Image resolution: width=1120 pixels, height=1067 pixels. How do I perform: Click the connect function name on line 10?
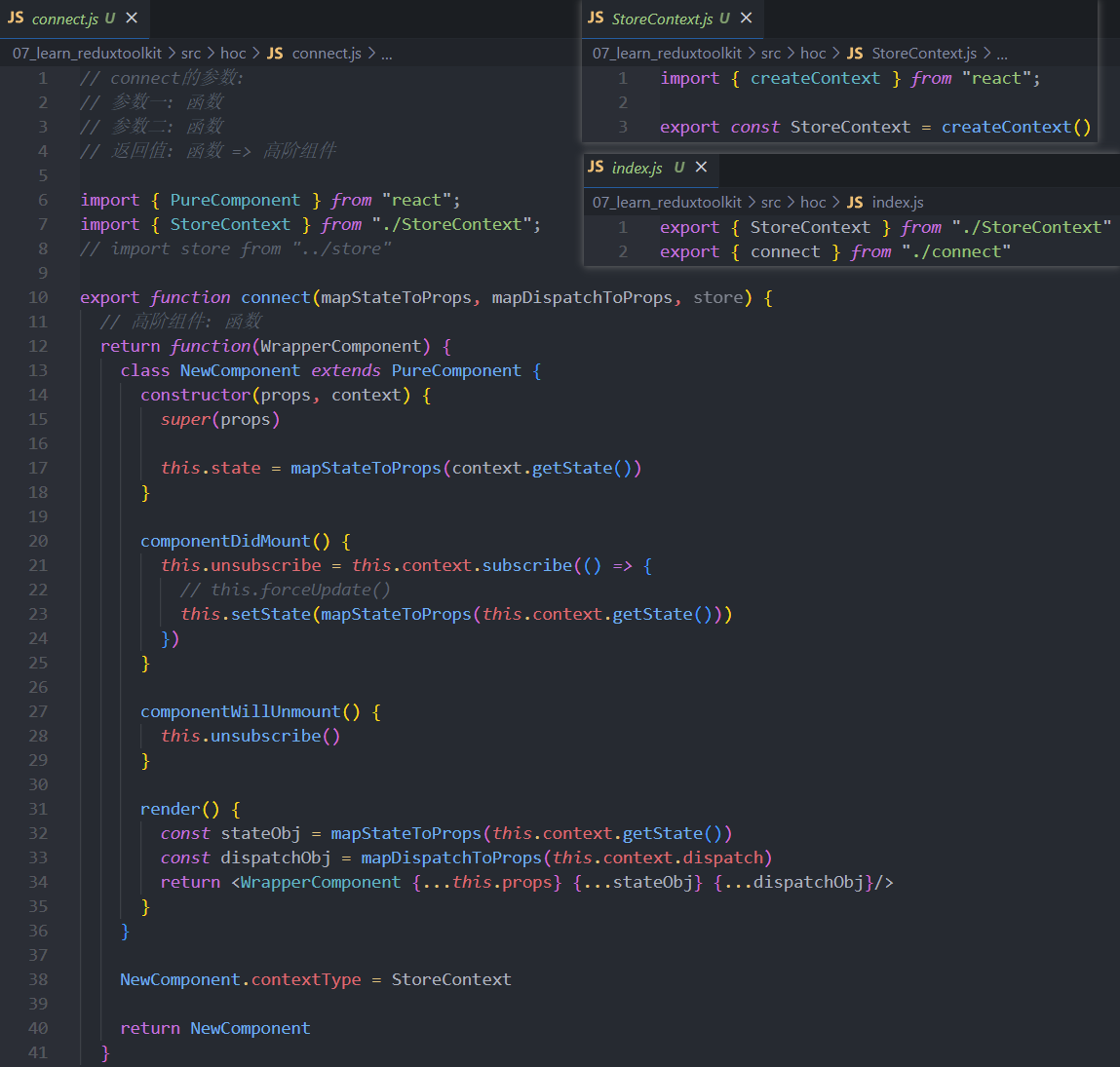point(275,298)
